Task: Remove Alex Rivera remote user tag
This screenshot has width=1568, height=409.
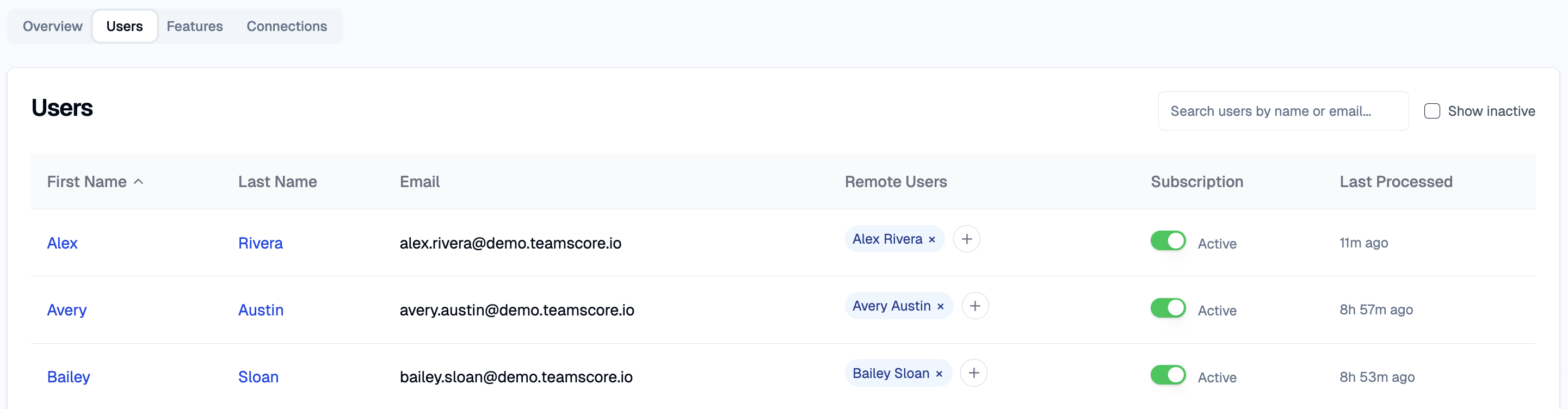Action: (x=931, y=240)
